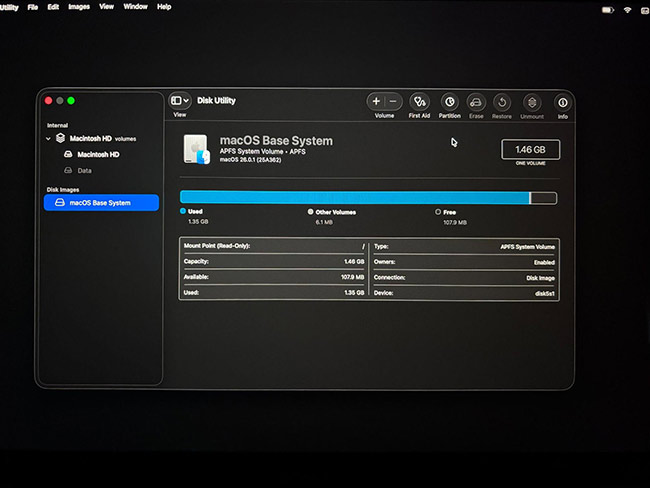
Task: Click the Capacity 1.46 GB row
Action: (x=274, y=262)
